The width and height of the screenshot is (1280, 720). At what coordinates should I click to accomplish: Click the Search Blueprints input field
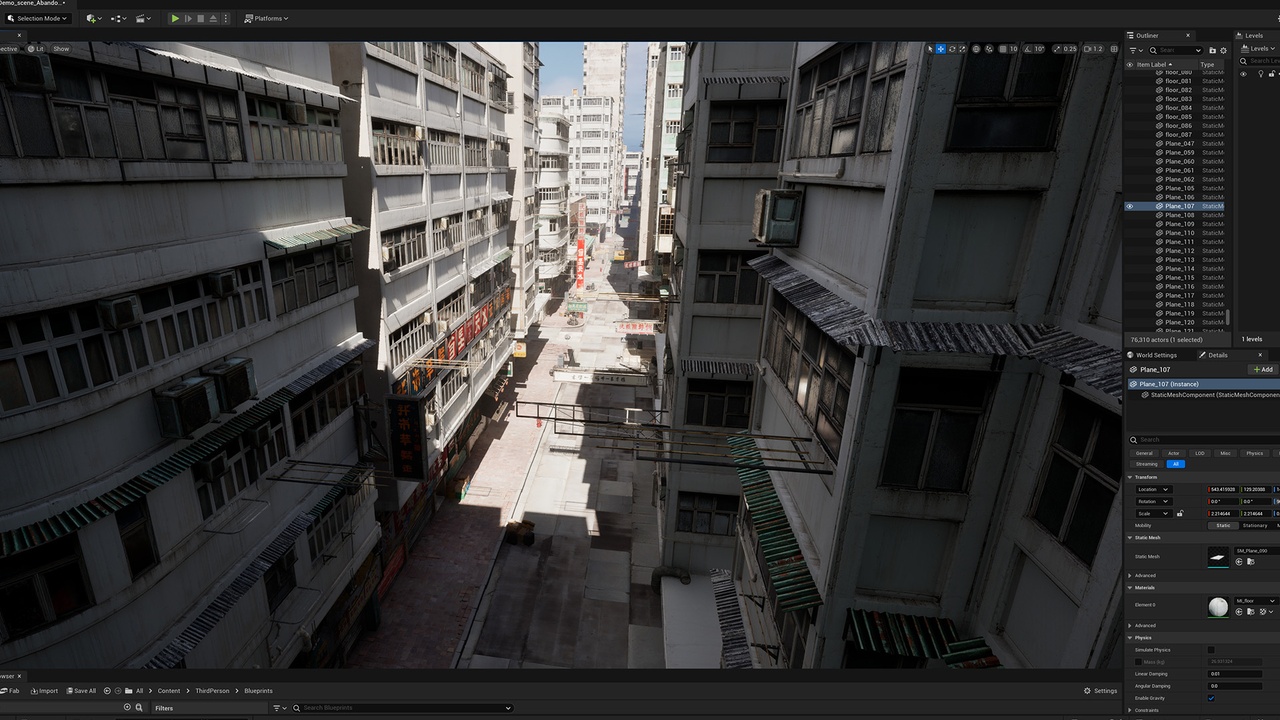click(400, 707)
